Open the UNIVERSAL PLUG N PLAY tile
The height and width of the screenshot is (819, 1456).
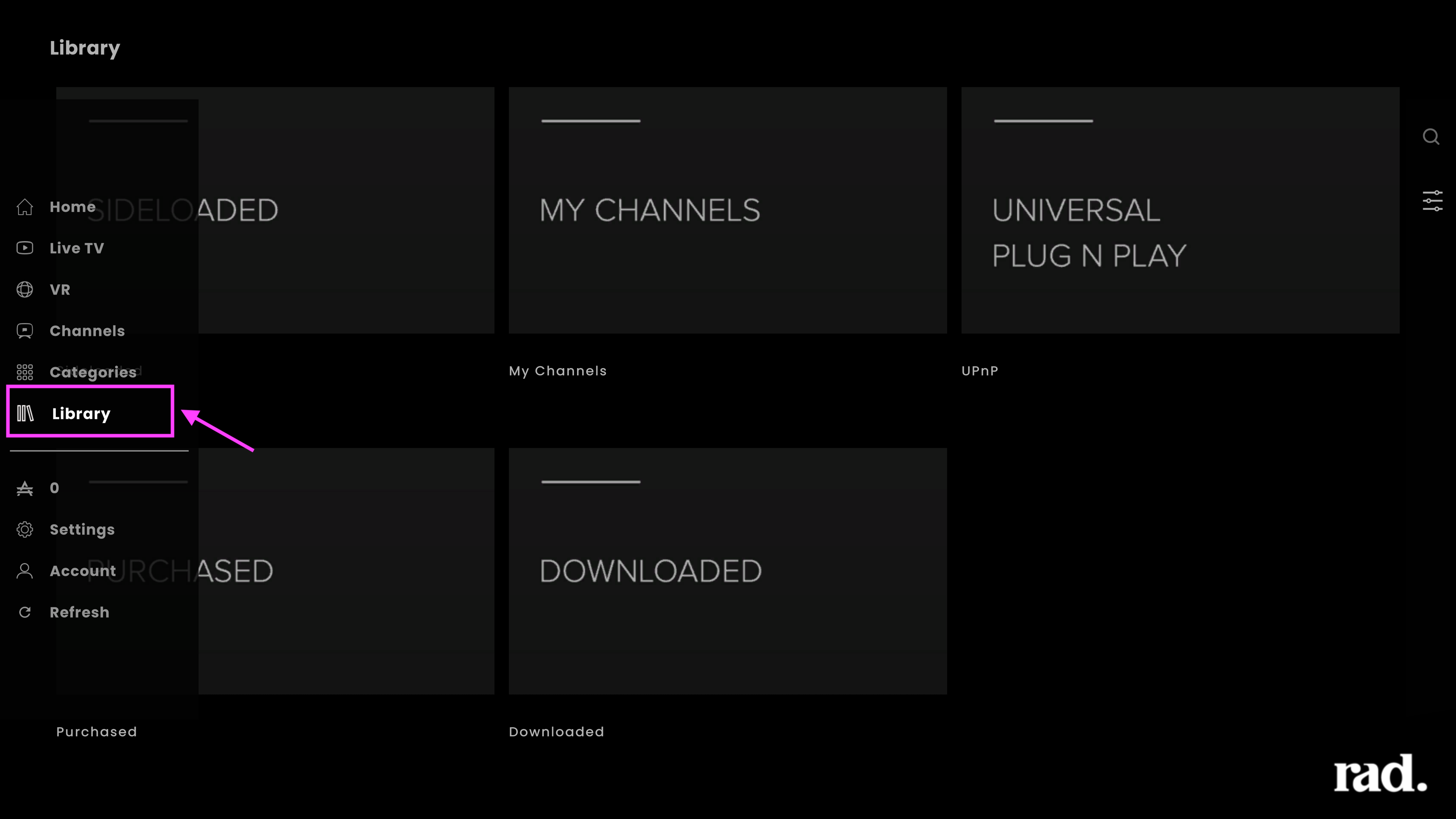(x=1180, y=210)
